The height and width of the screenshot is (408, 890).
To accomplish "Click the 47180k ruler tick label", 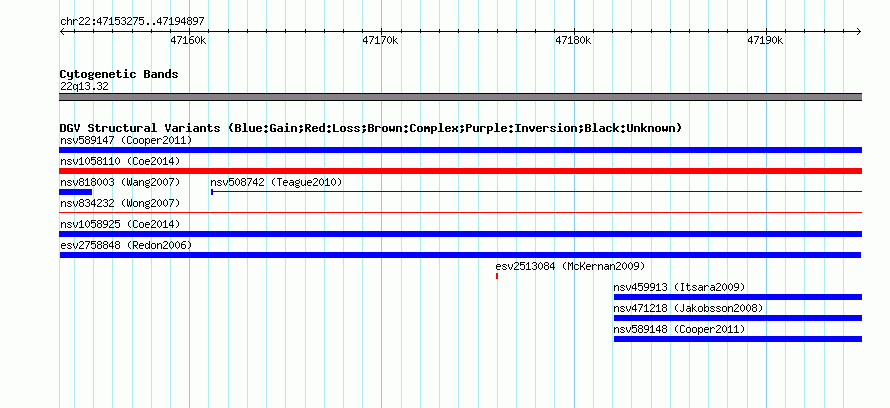I will [x=573, y=40].
